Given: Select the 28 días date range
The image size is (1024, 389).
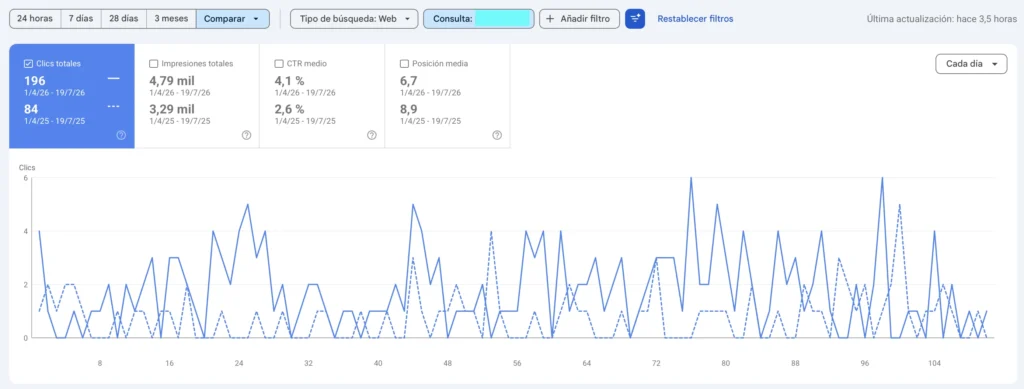Looking at the screenshot, I should click(x=123, y=19).
